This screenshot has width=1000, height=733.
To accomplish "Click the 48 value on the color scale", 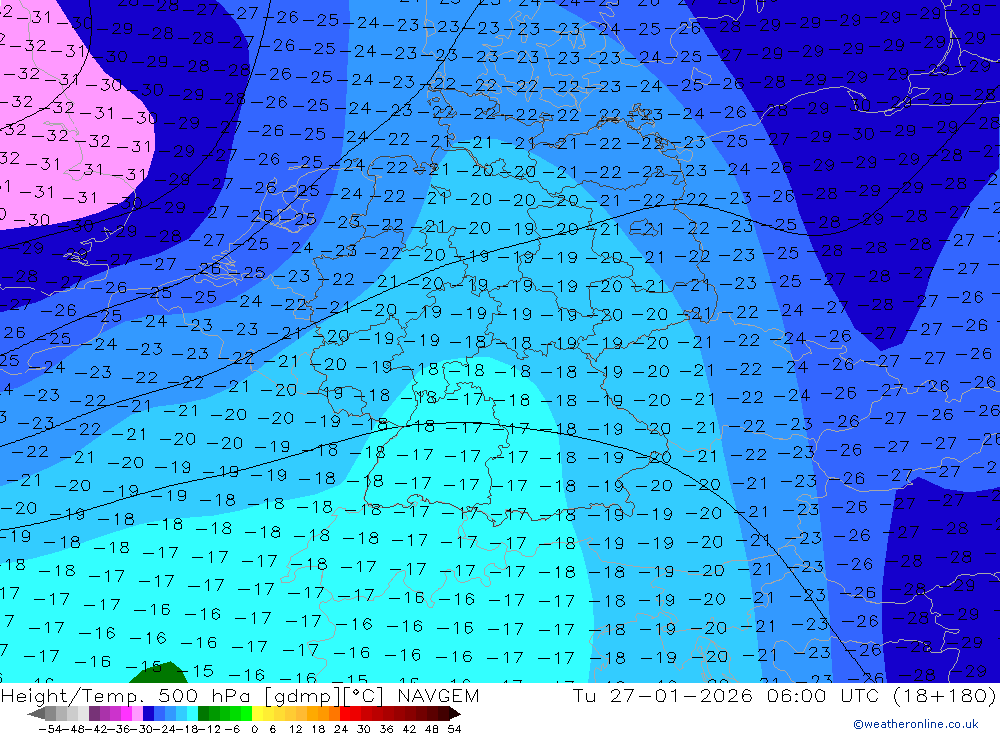I will (x=432, y=729).
